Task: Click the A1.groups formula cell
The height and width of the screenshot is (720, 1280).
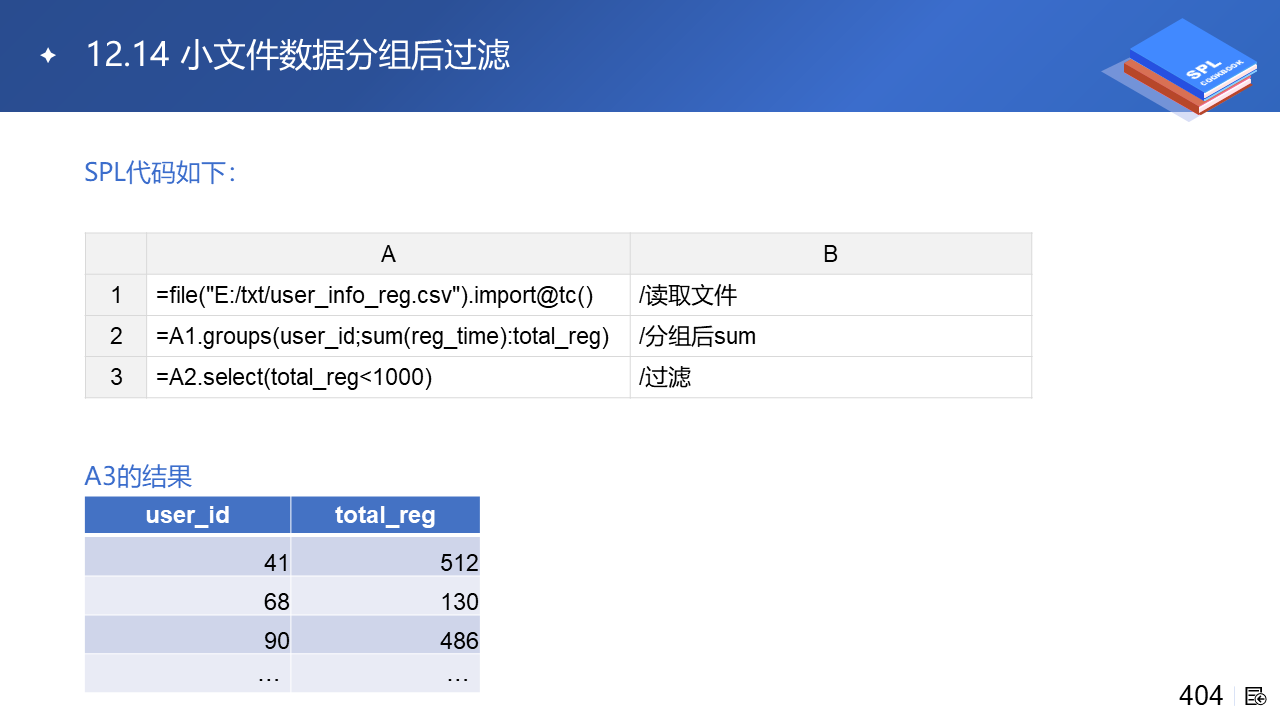Action: click(x=383, y=337)
